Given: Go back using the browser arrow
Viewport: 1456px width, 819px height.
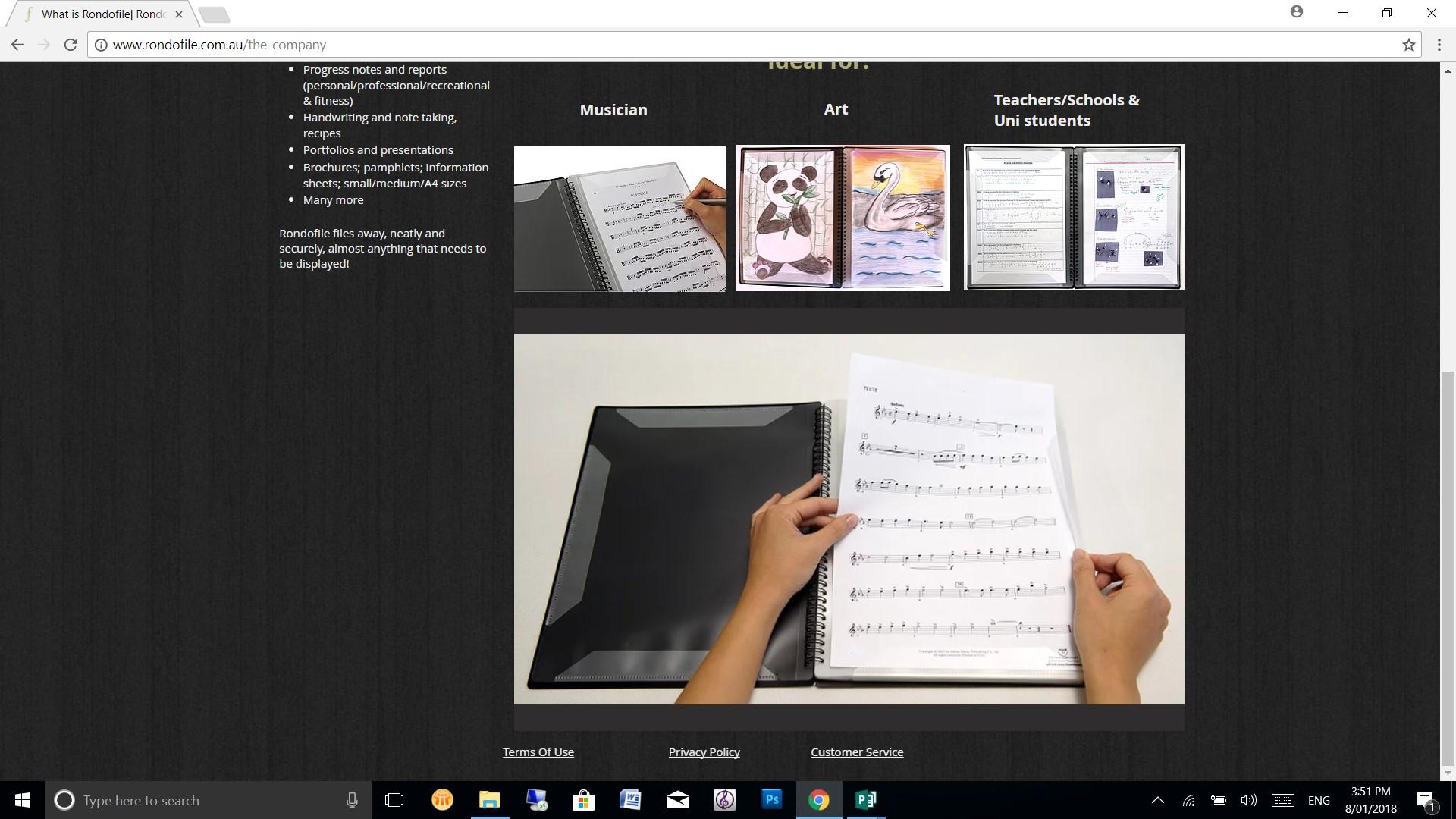Looking at the screenshot, I should tap(17, 45).
